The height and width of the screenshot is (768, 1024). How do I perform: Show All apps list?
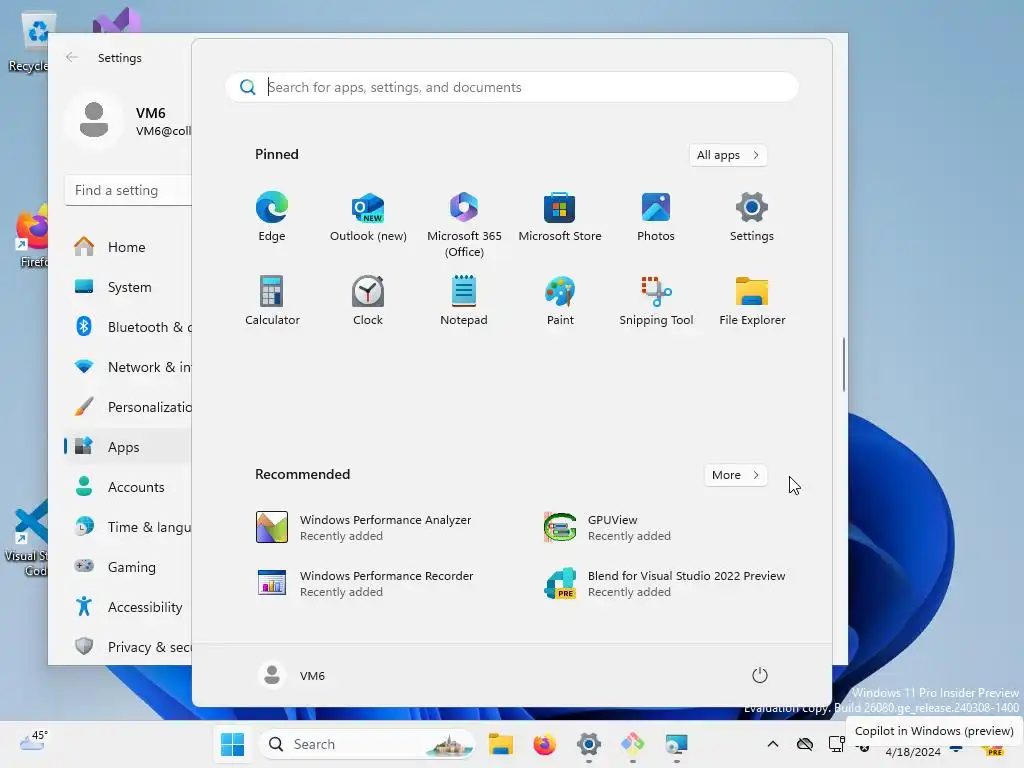tap(728, 155)
